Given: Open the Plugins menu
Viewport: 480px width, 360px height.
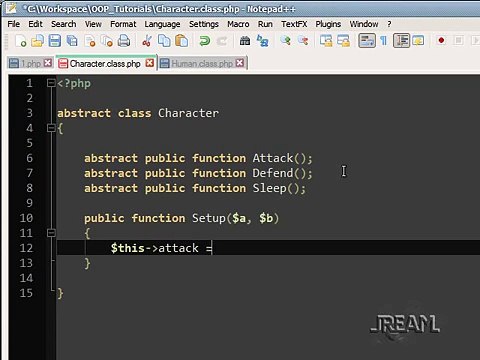Looking at the screenshot, I should pos(328,24).
